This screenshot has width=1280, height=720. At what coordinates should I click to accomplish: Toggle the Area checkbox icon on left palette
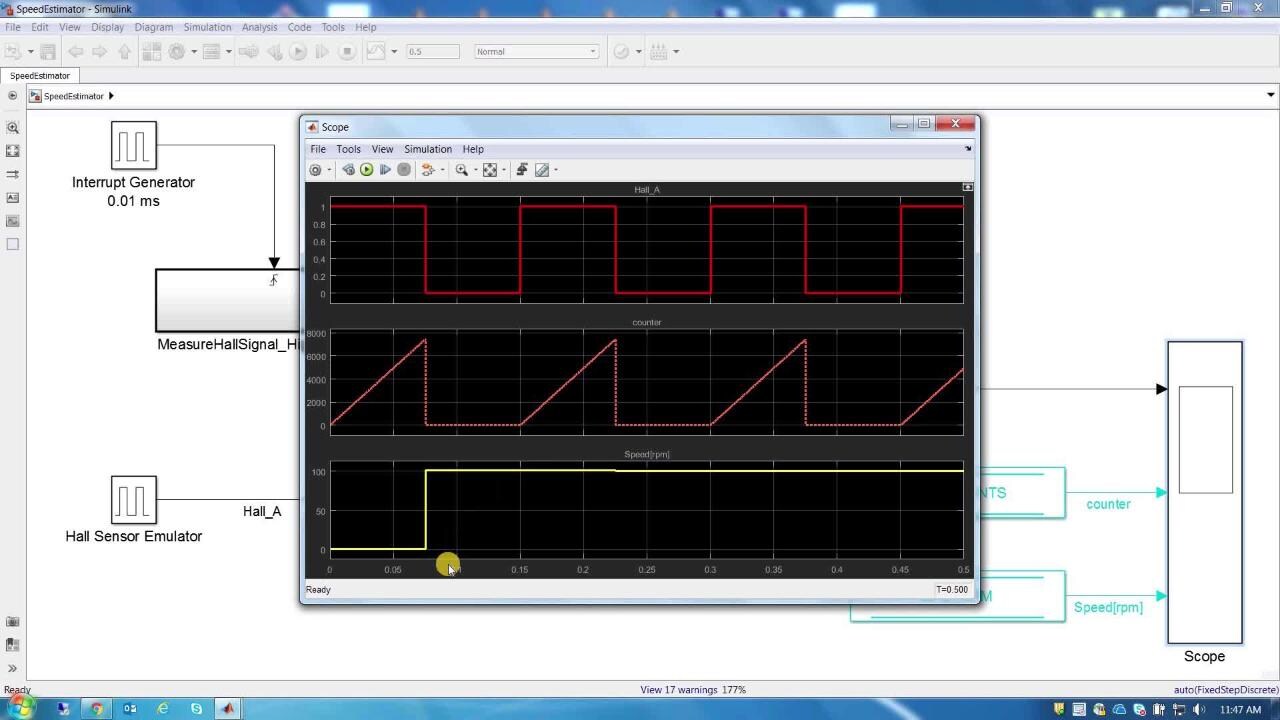pyautogui.click(x=13, y=244)
